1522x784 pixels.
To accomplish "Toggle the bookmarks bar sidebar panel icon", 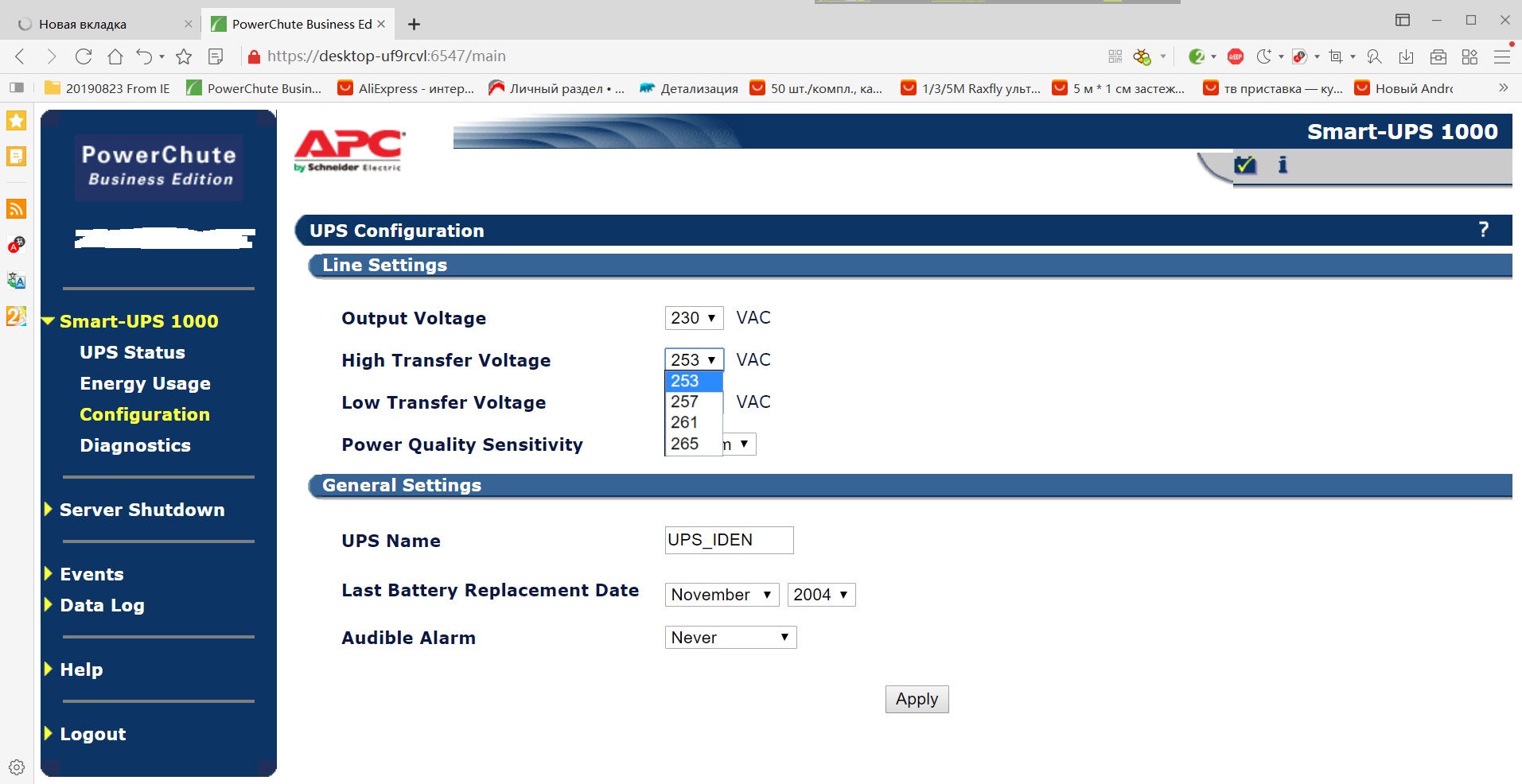I will (17, 87).
